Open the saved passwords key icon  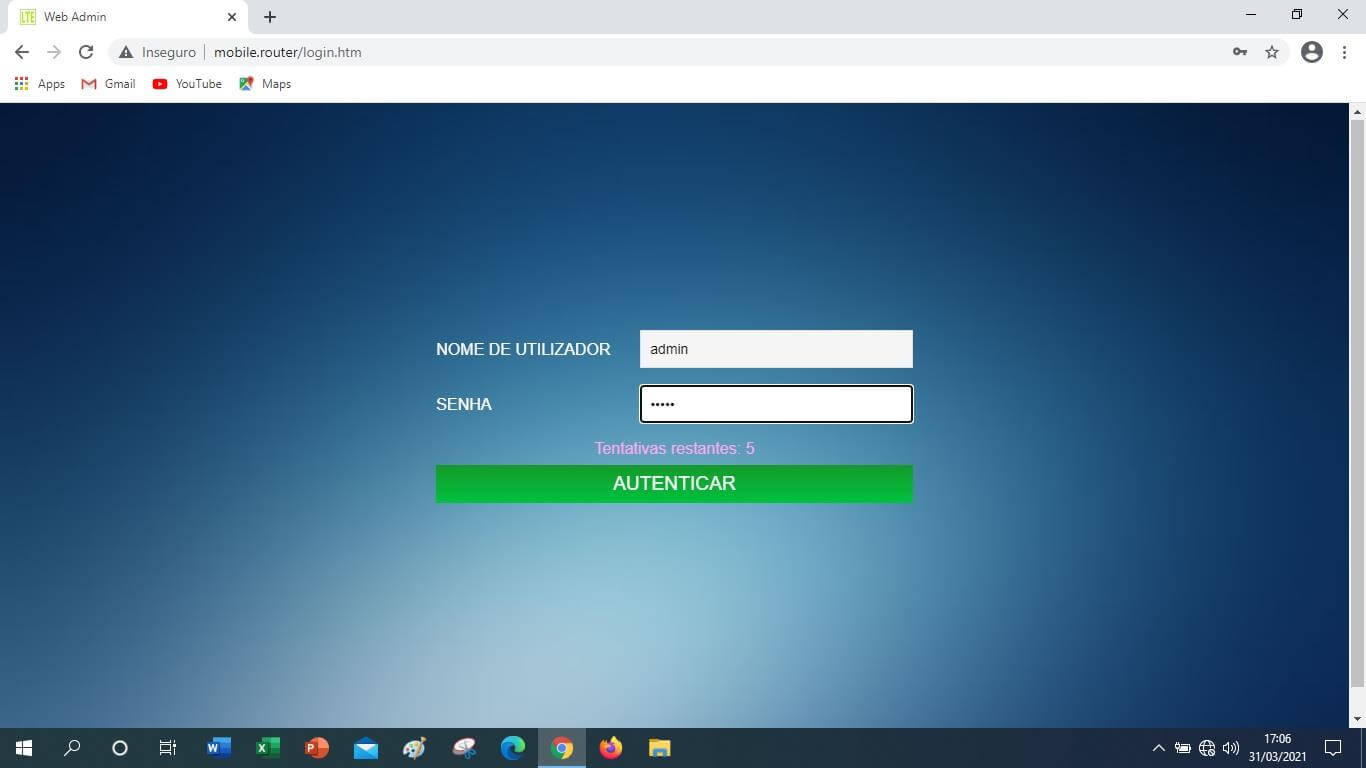click(1240, 52)
